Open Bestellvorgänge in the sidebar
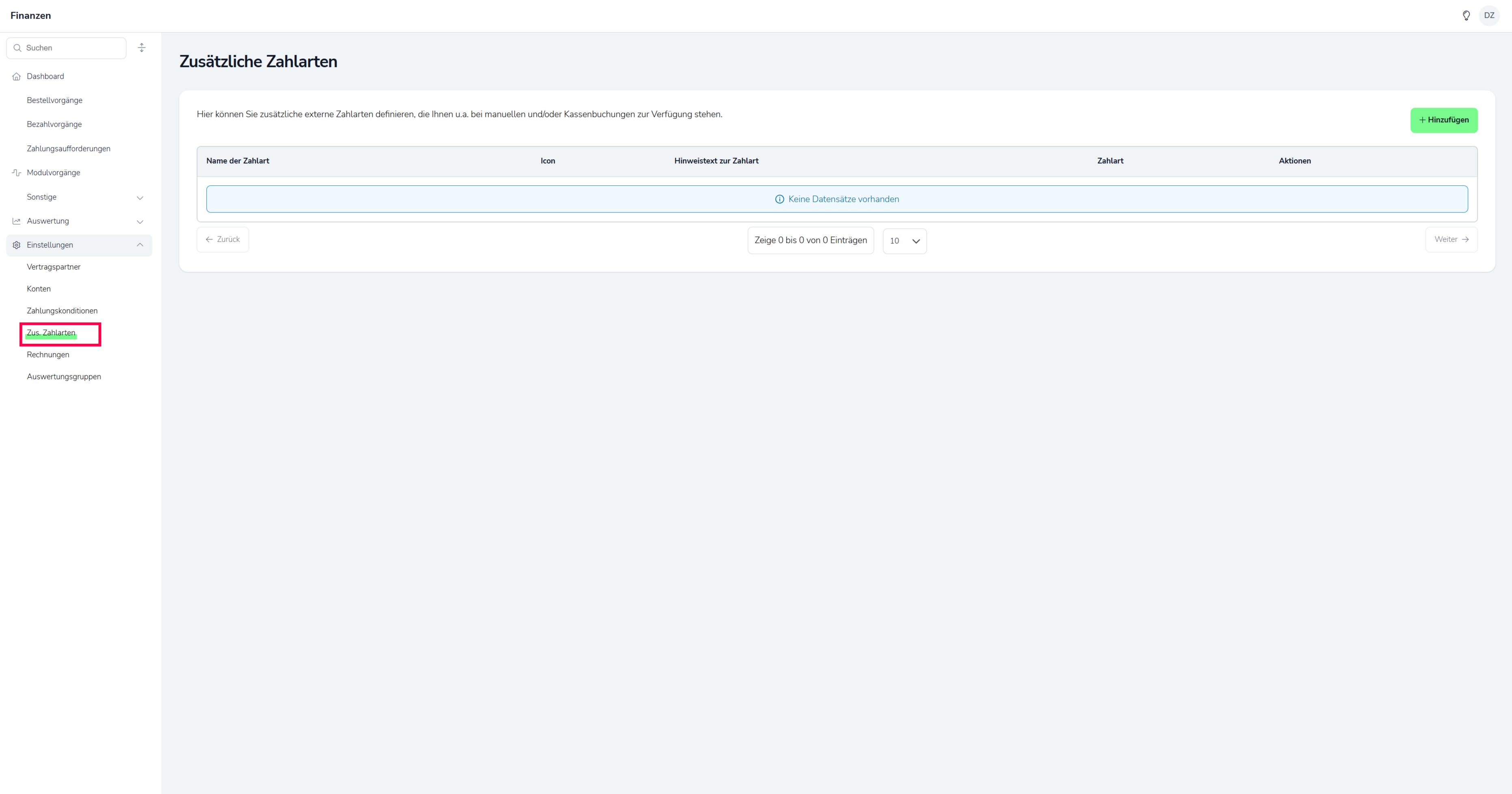The image size is (1512, 794). 54,100
